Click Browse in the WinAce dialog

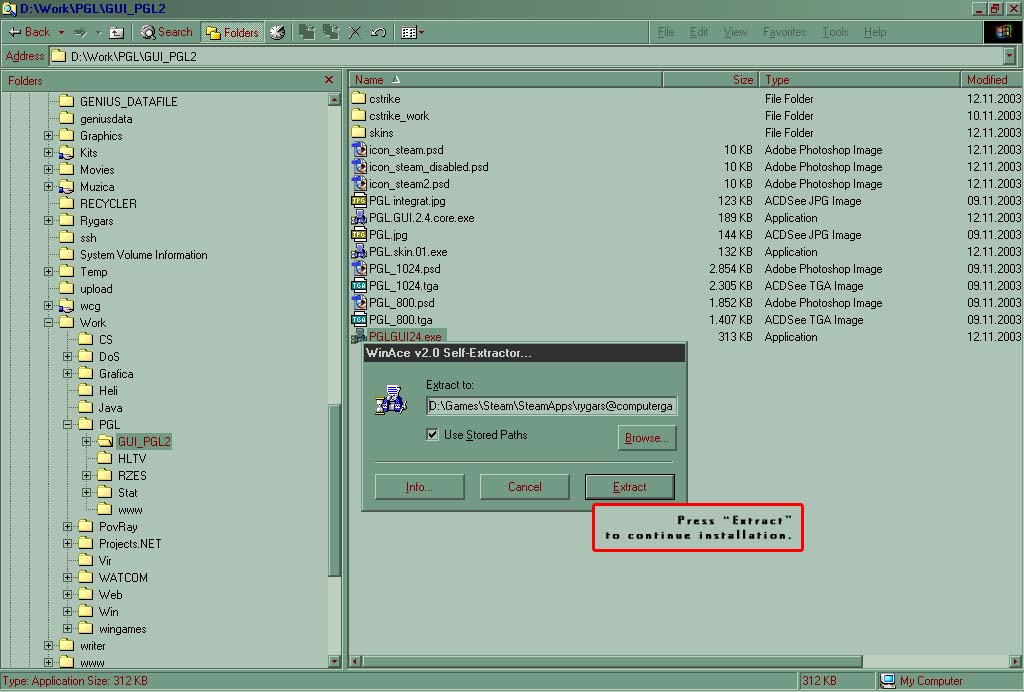(647, 438)
